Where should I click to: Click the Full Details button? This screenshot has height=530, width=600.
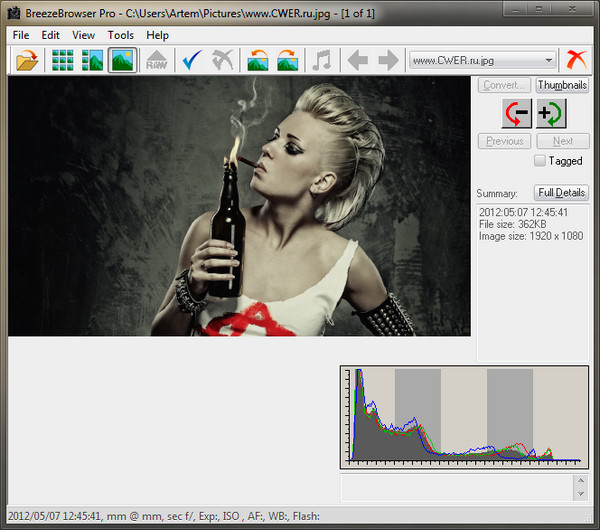(561, 192)
